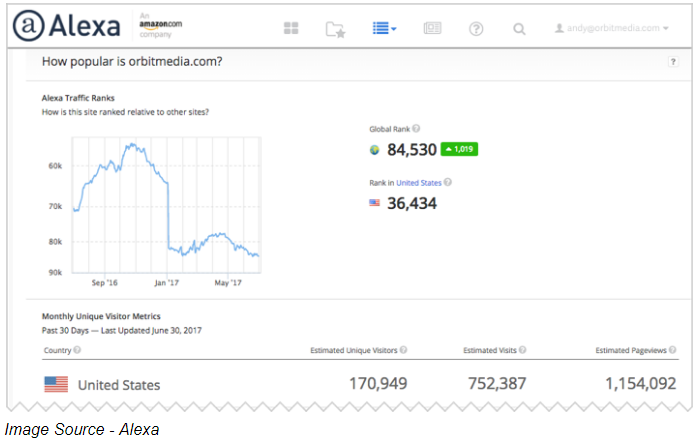Click the Alexa logo
Image resolution: width=699 pixels, height=441 pixels.
tap(67, 25)
